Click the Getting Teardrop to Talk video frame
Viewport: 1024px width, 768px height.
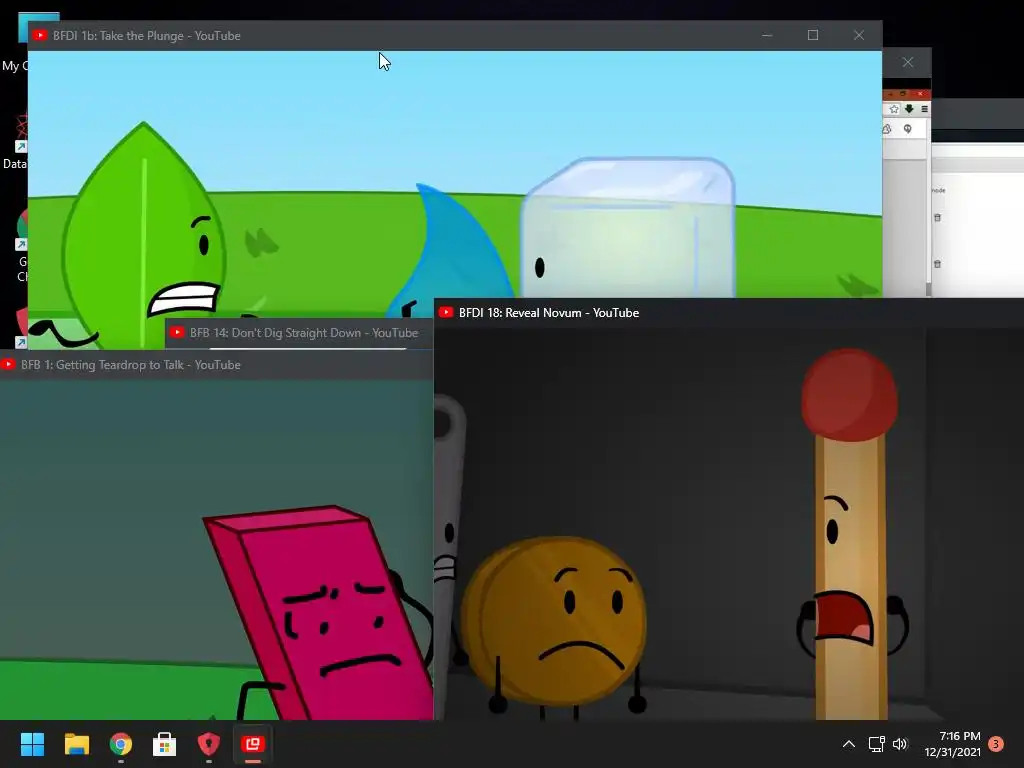(216, 549)
